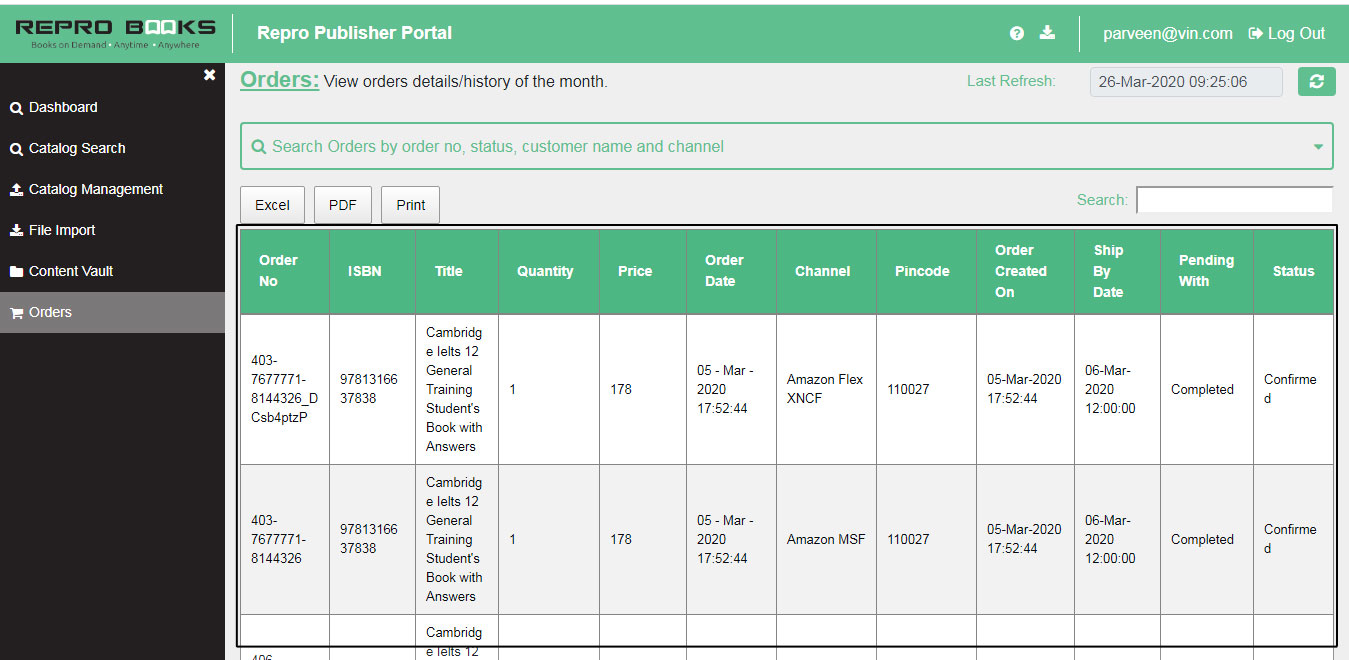Log out of the publisher portal
The image size is (1349, 660).
1287,33
